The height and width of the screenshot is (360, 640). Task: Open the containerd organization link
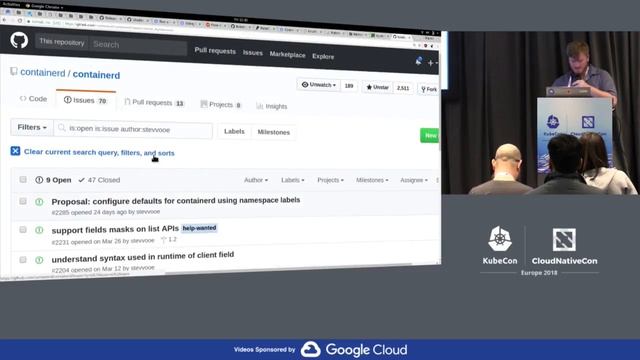(42, 73)
